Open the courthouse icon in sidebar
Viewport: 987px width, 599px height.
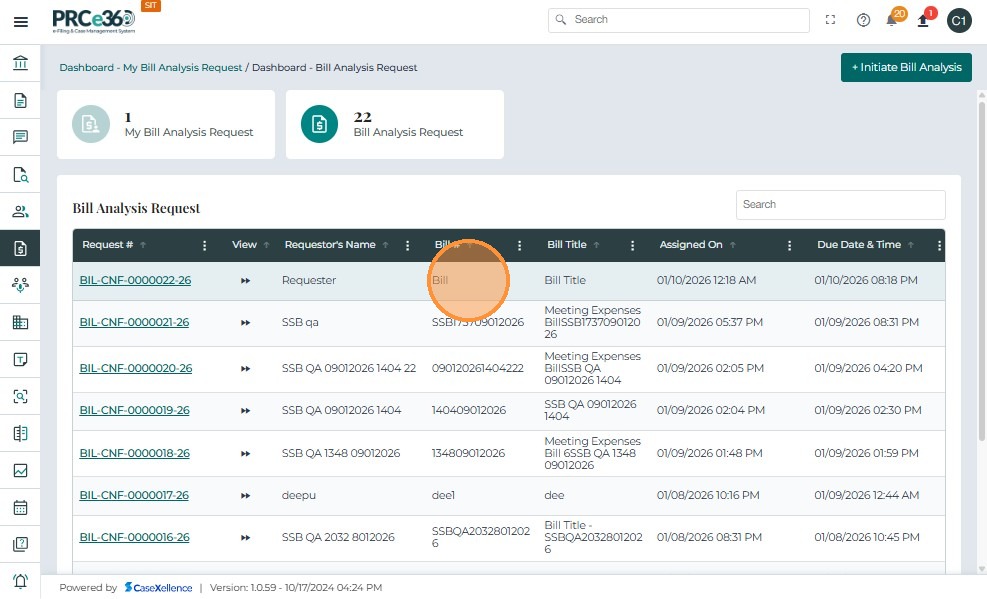[x=20, y=64]
